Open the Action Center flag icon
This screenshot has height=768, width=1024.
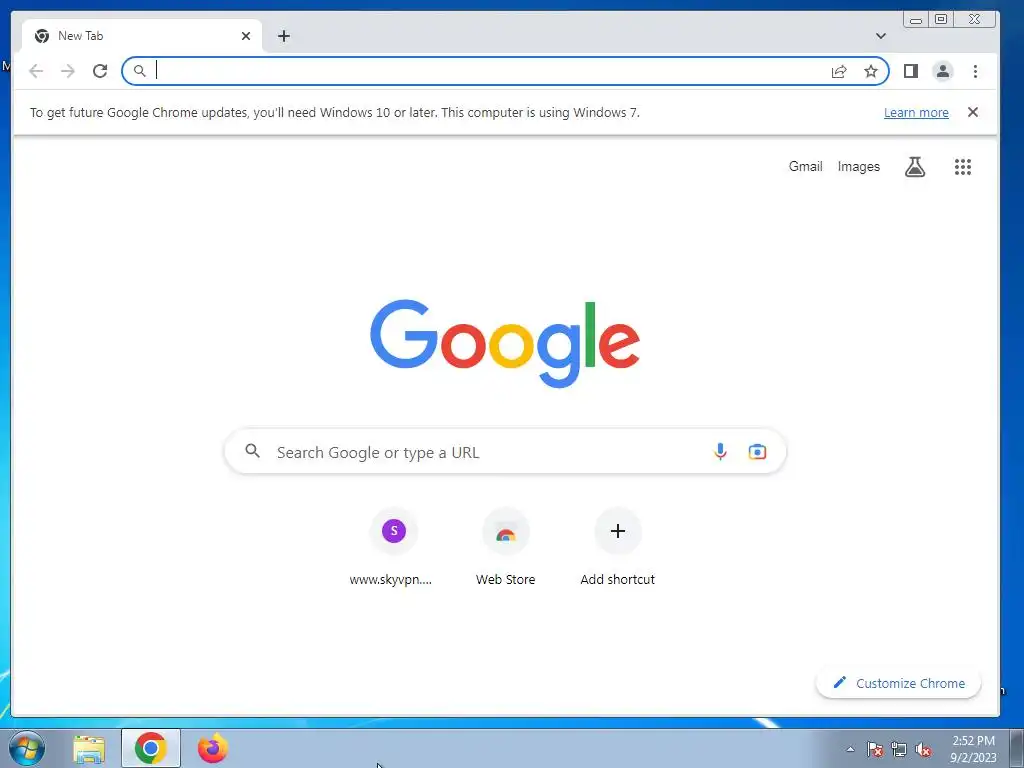[875, 749]
